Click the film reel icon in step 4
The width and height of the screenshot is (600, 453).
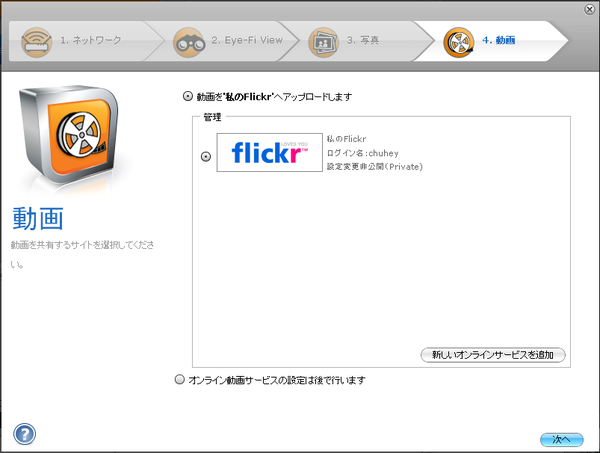pos(458,42)
